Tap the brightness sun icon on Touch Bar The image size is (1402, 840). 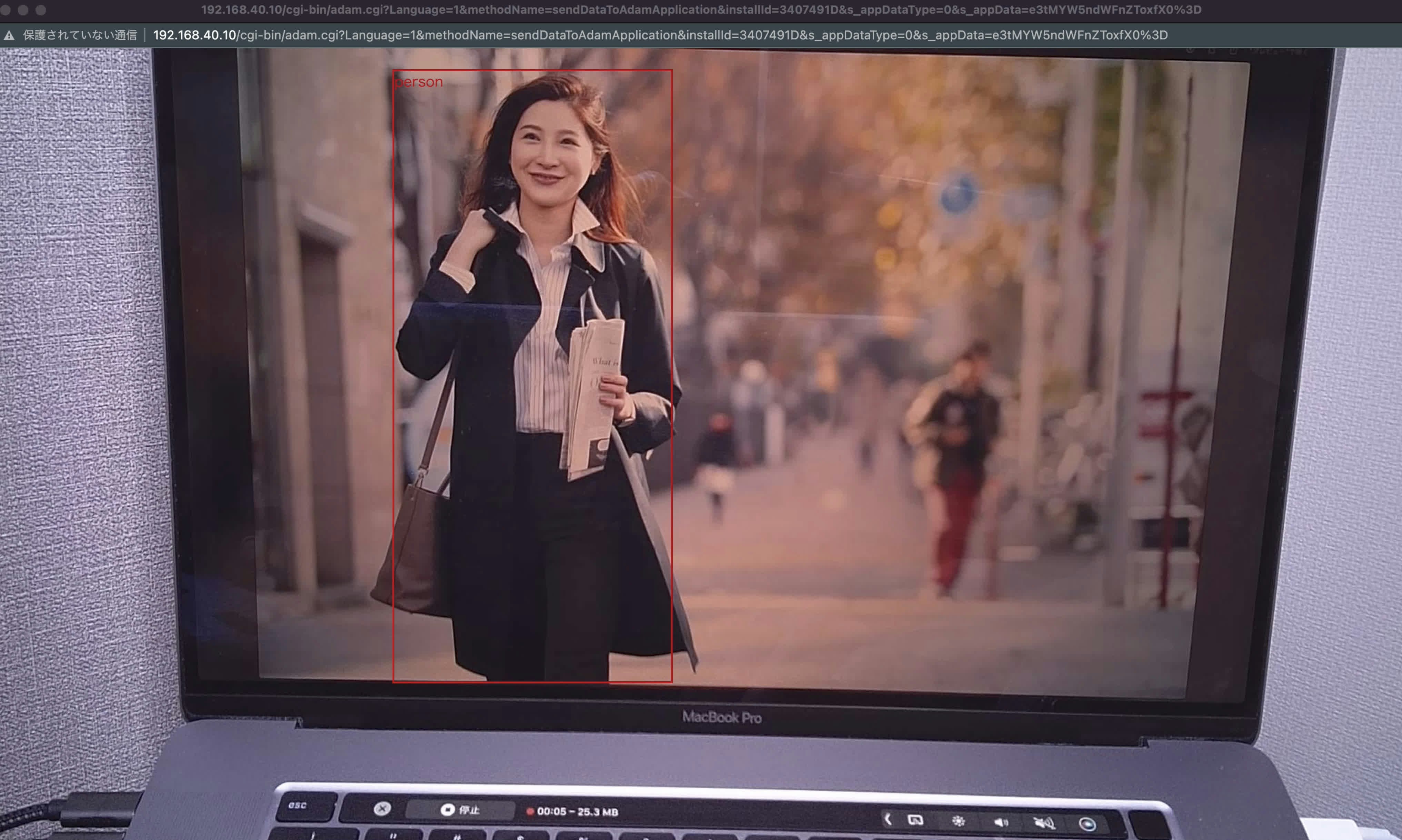click(x=958, y=821)
